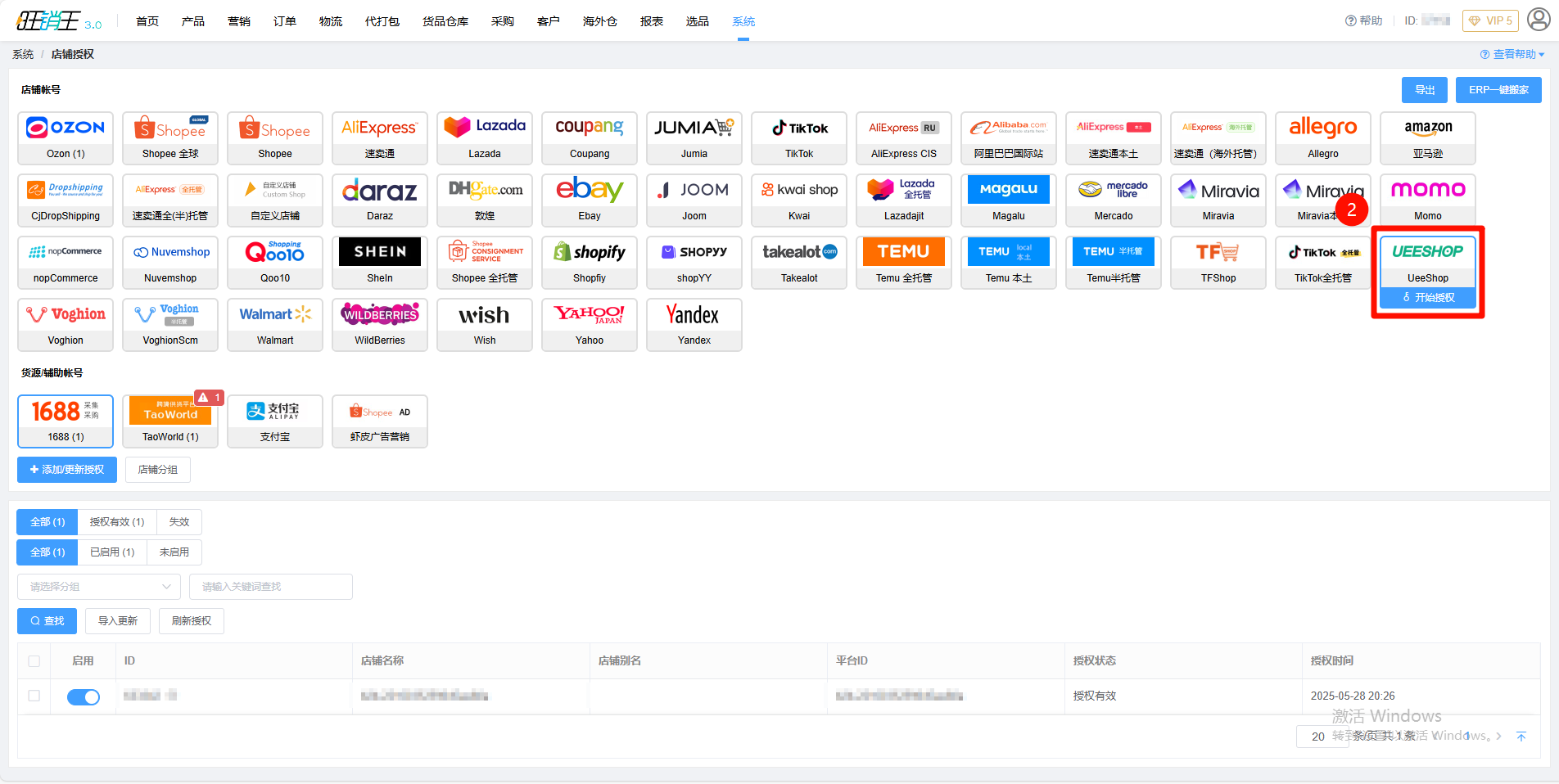Open the Magalu platform card
Image resolution: width=1559 pixels, height=784 pixels.
tap(1009, 201)
